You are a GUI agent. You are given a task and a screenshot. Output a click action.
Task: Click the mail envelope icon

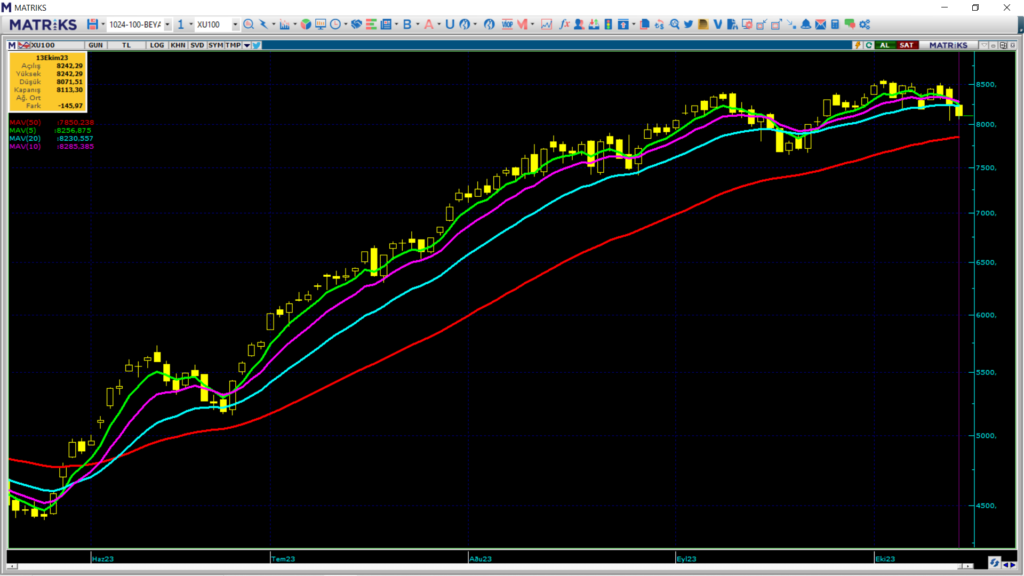pyautogui.click(x=820, y=24)
